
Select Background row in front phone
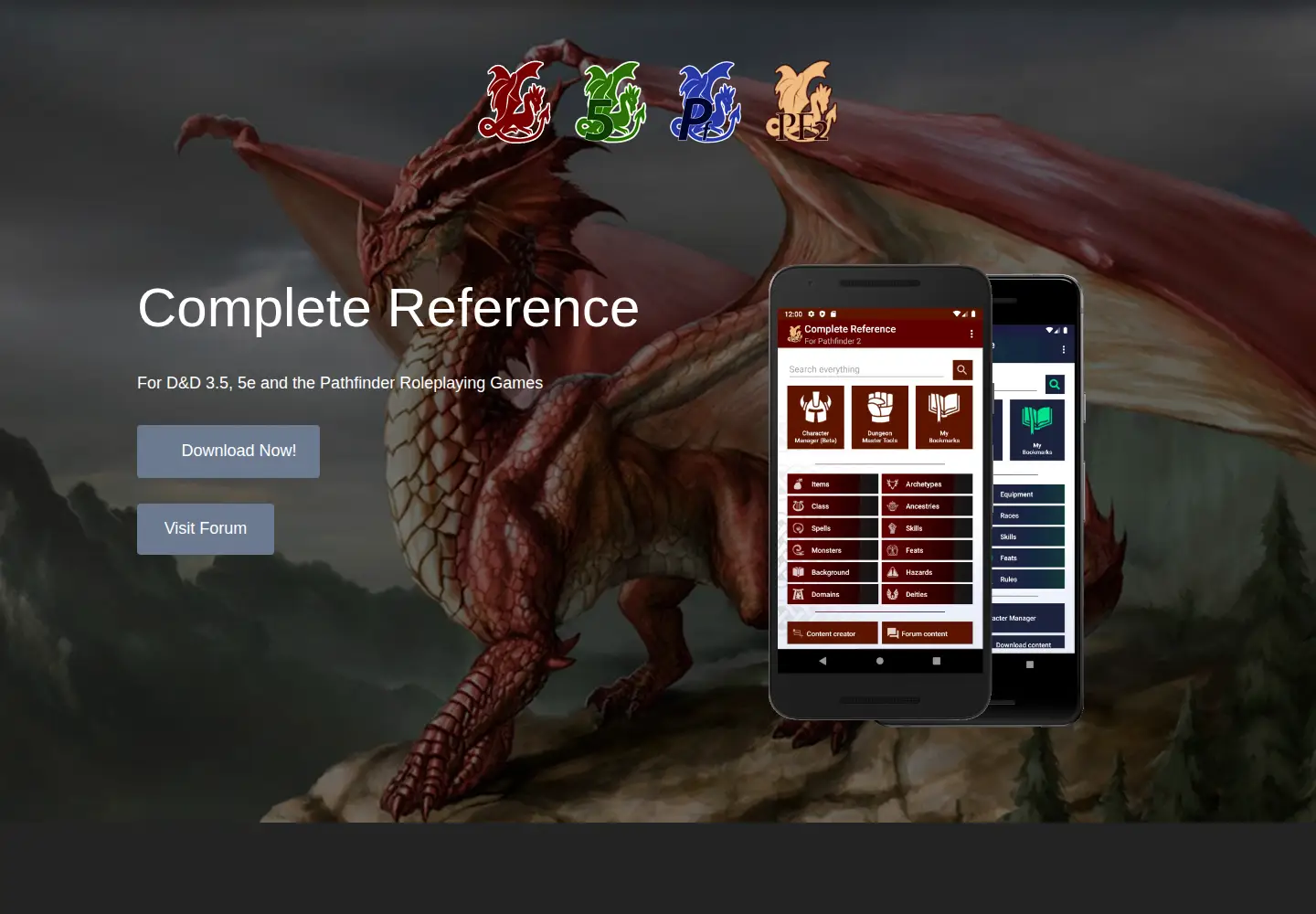point(833,572)
